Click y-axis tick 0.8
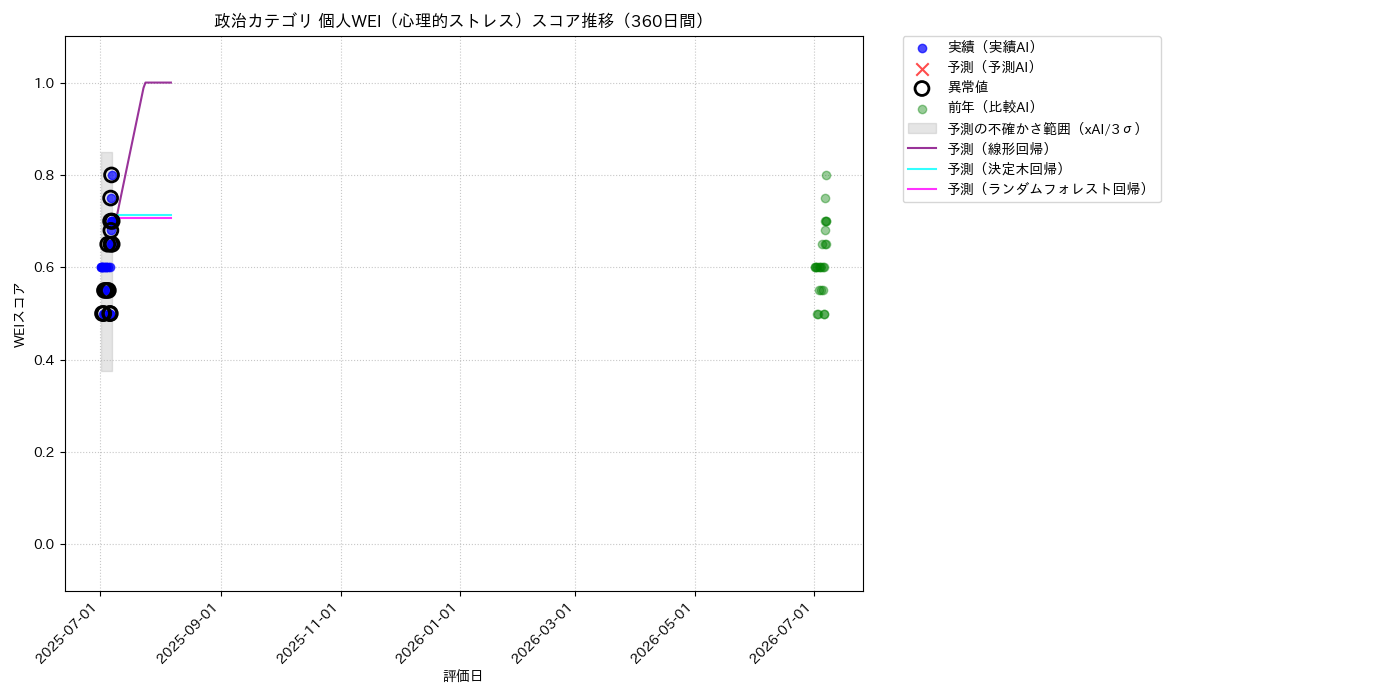The width and height of the screenshot is (1400, 700). click(x=46, y=175)
